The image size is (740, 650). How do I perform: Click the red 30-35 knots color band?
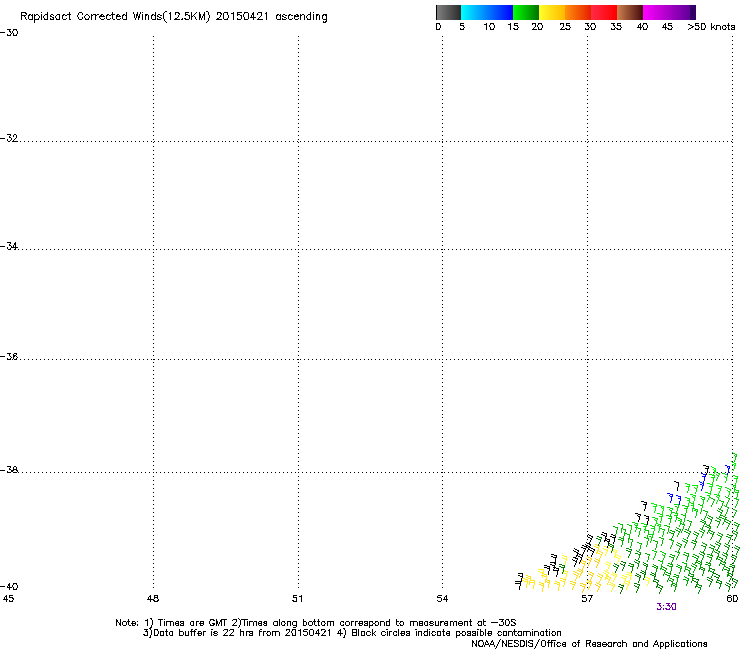pos(604,12)
